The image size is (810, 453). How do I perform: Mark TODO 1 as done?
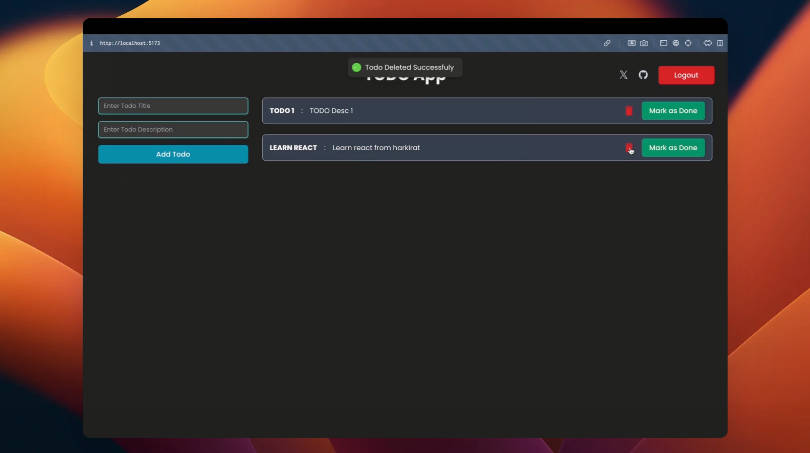[673, 111]
